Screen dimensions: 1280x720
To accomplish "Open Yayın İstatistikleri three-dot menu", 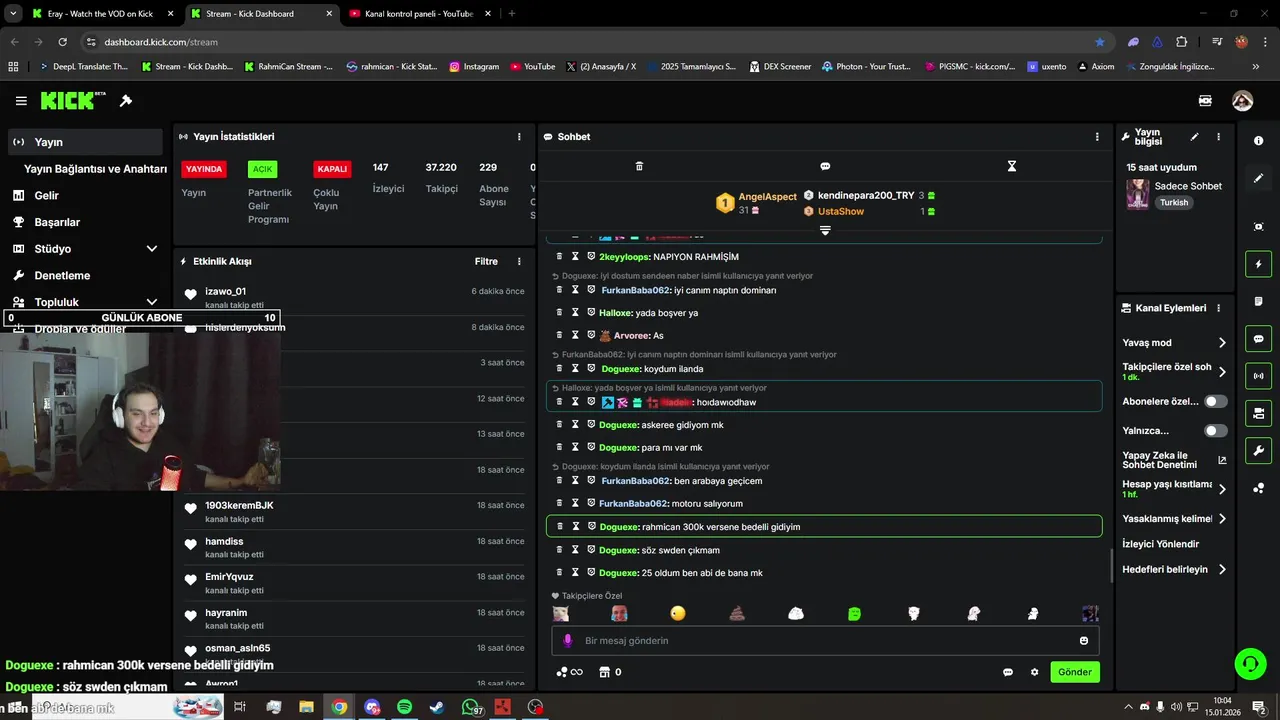I will 519,137.
